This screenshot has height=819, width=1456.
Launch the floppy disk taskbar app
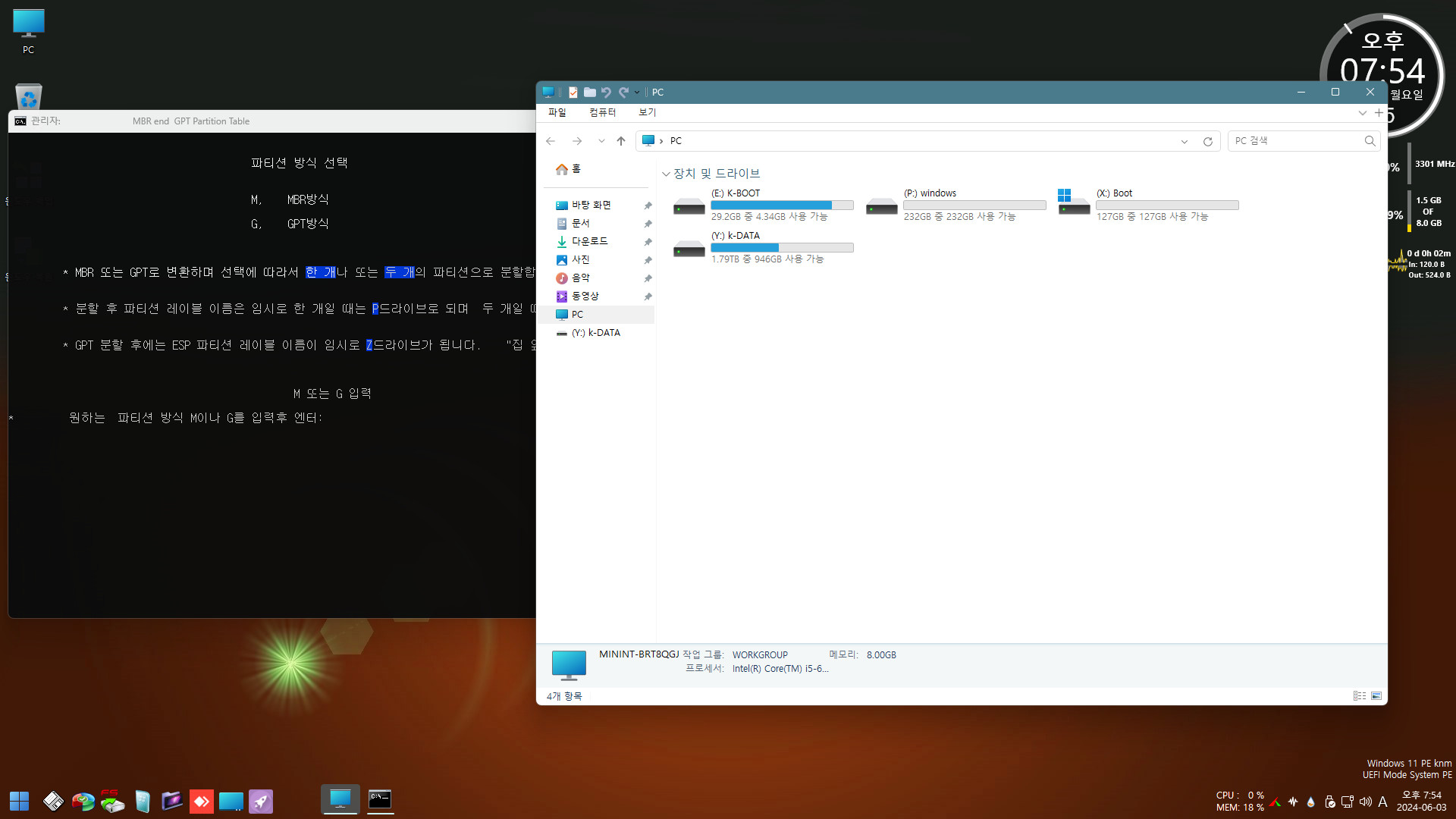[53, 801]
